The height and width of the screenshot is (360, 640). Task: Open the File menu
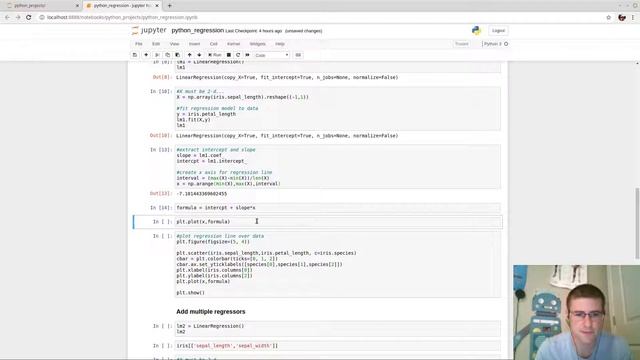139,44
